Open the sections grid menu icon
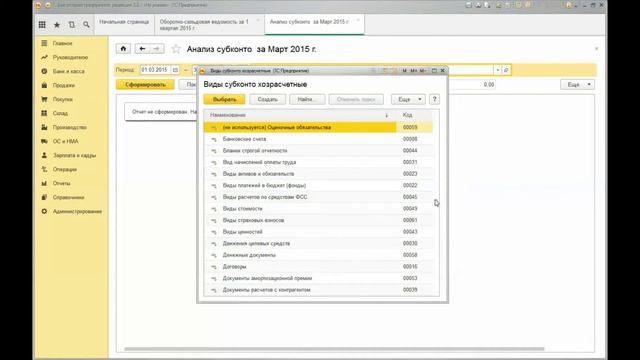The image size is (640, 360). pyautogui.click(x=42, y=25)
